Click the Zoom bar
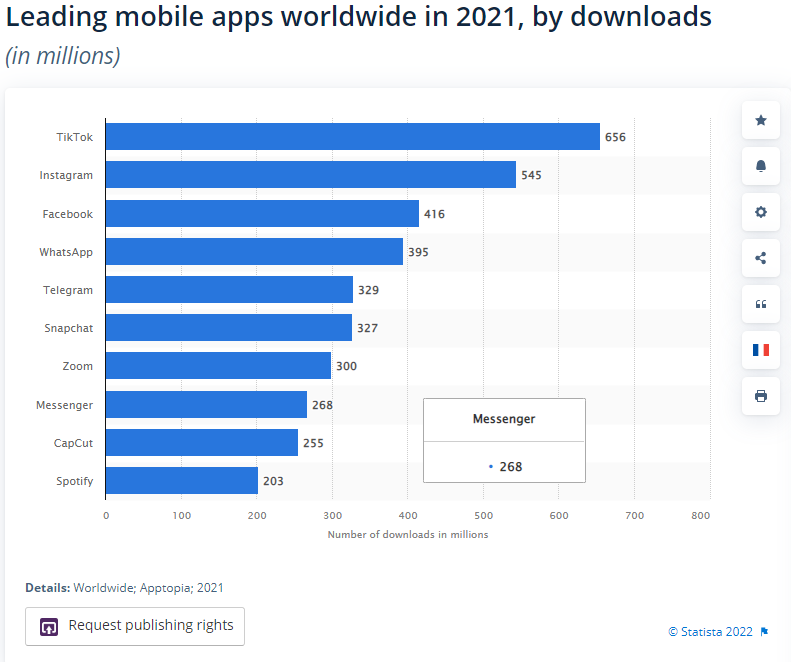The width and height of the screenshot is (791, 662). 218,365
